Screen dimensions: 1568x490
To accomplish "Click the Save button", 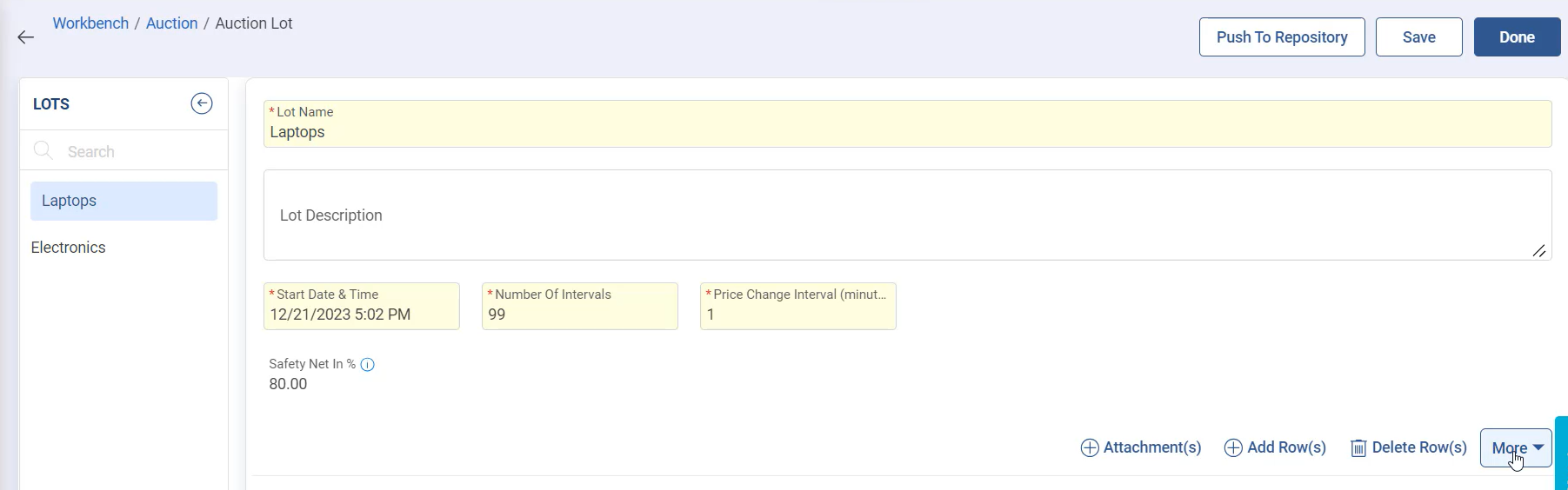I will coord(1418,37).
